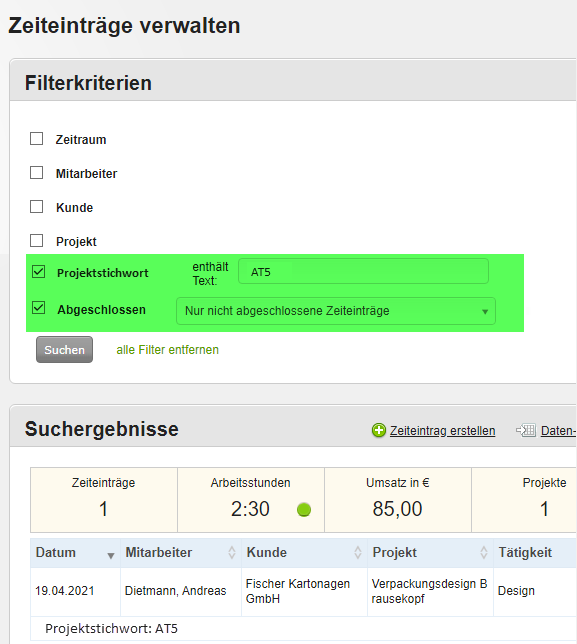Click the green plus icon for Zeiteintrag erstellen
Image resolution: width=577 pixels, height=644 pixels.
click(379, 430)
